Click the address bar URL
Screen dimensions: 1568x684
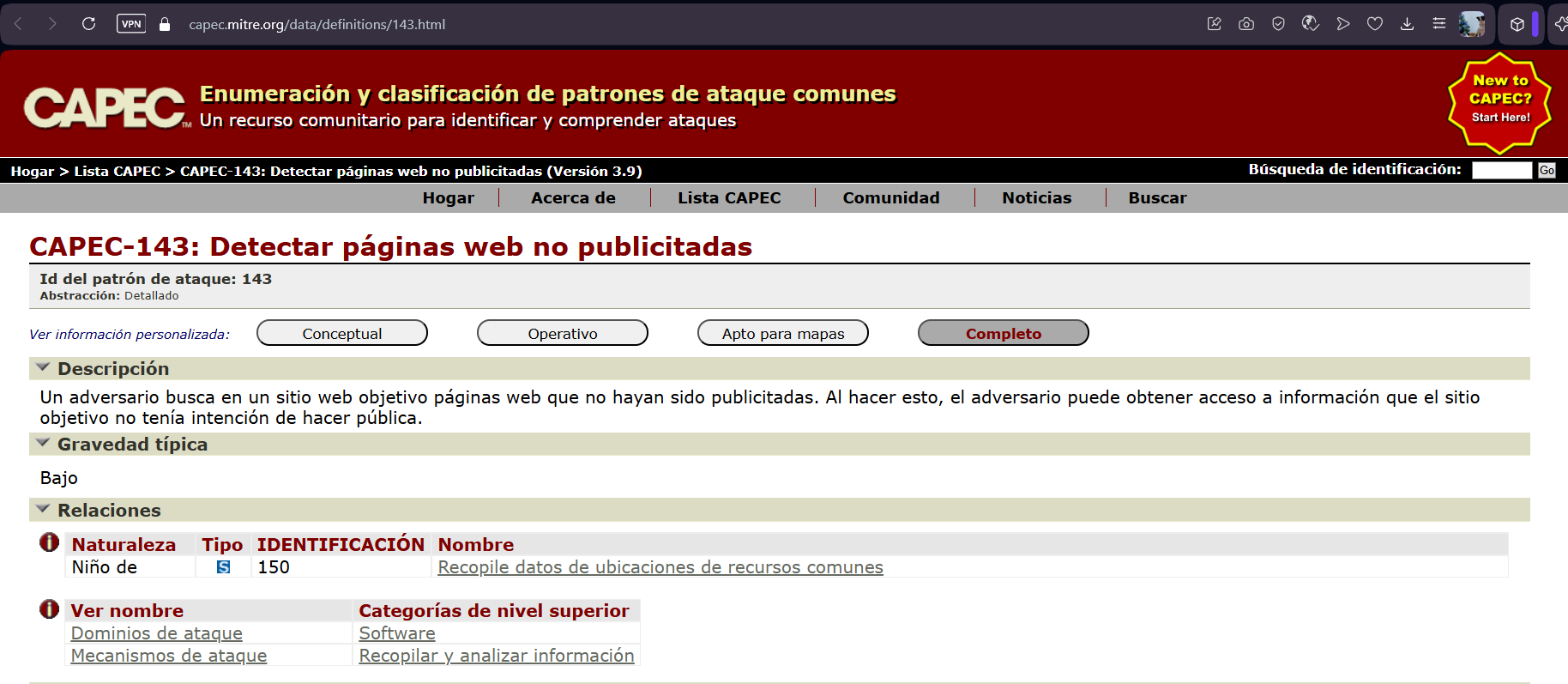(x=317, y=24)
